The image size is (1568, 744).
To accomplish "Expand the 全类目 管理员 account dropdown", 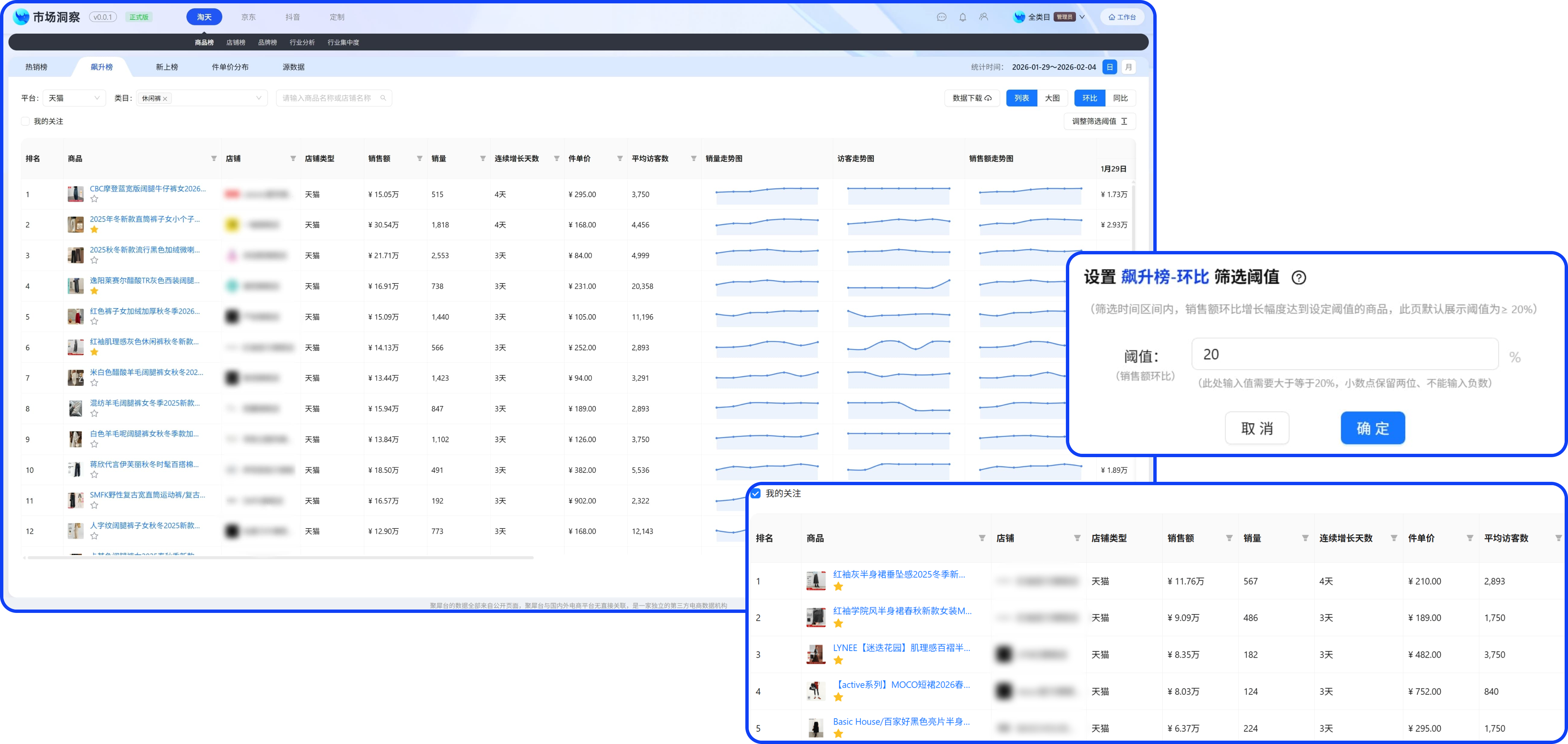I will pyautogui.click(x=1082, y=17).
